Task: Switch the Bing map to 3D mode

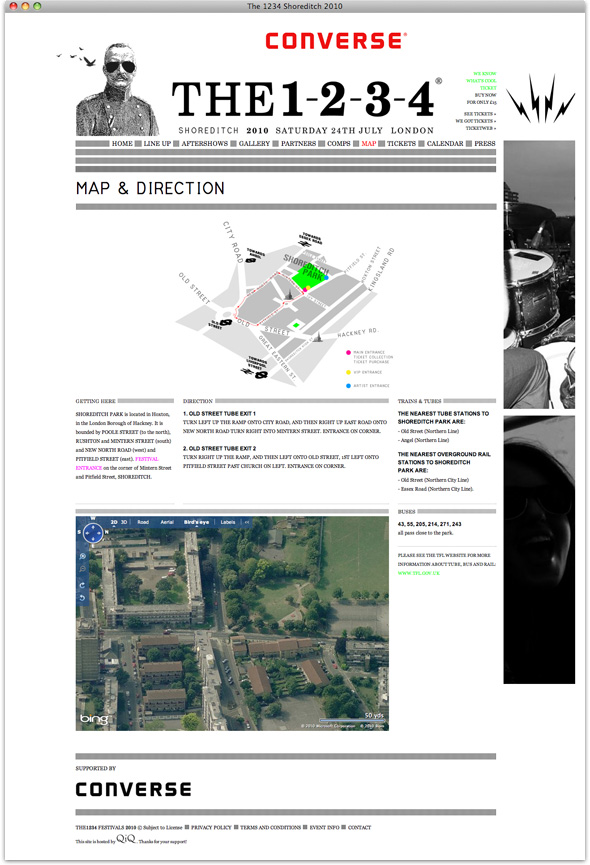Action: pyautogui.click(x=124, y=522)
